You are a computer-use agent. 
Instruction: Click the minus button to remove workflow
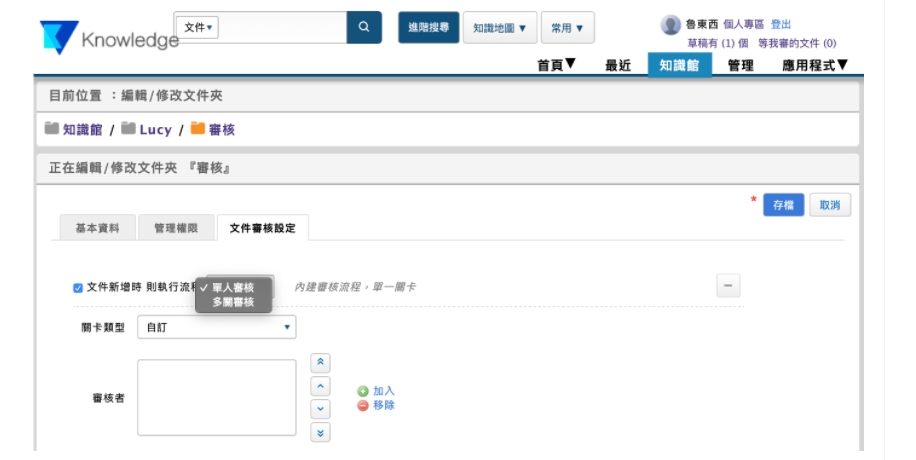click(x=728, y=286)
